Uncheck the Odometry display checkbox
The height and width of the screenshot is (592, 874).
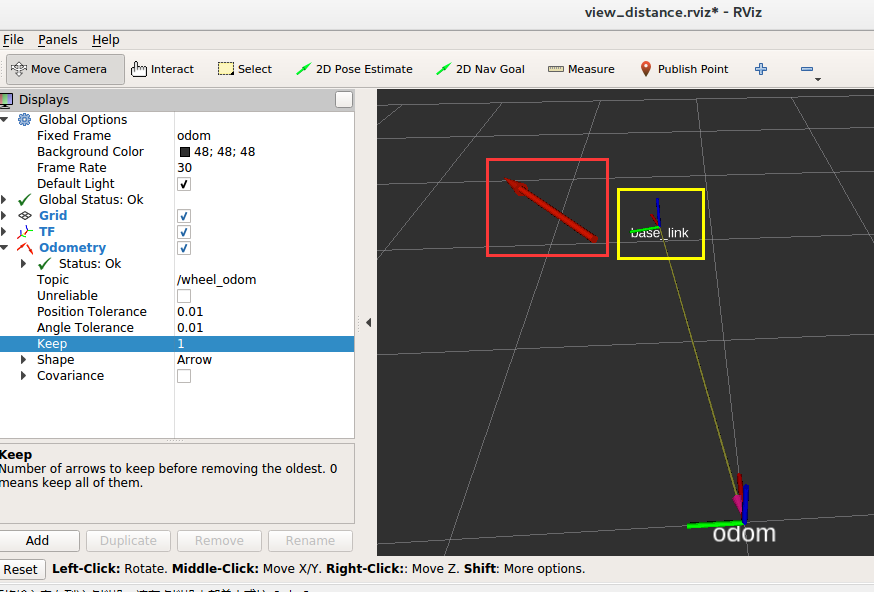[184, 248]
